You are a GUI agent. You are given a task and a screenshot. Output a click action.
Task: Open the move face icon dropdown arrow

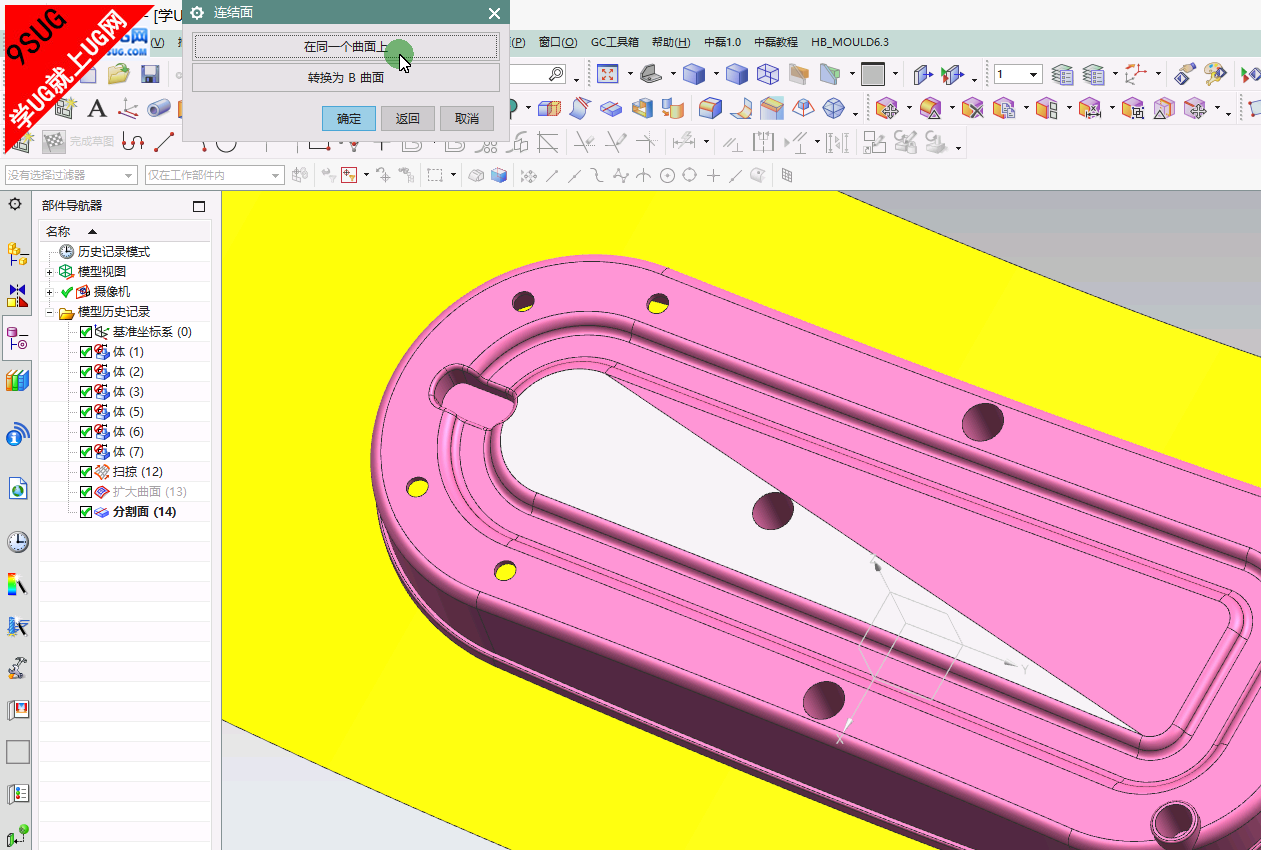[x=909, y=108]
